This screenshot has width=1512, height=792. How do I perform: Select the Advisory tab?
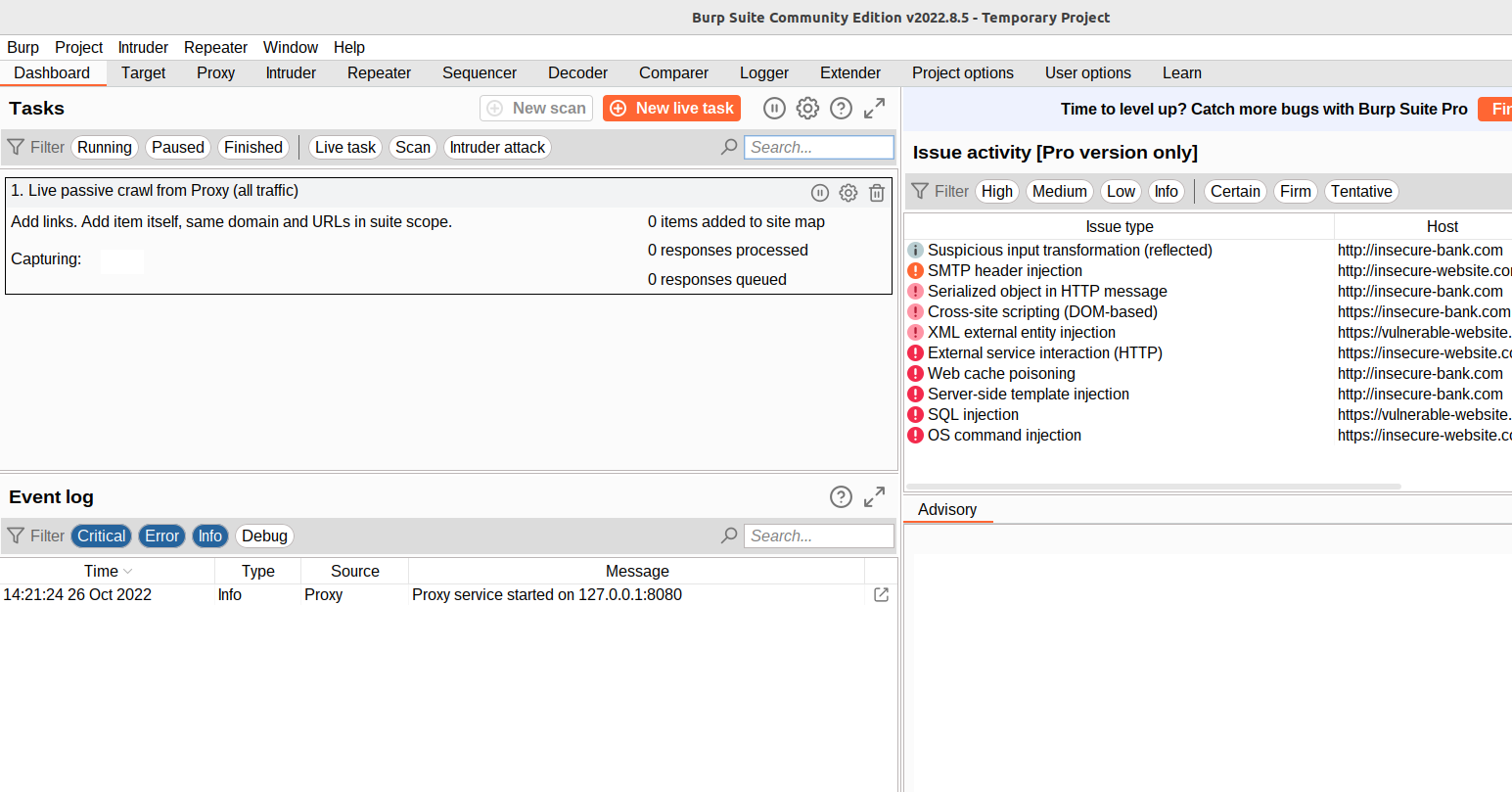tap(947, 509)
